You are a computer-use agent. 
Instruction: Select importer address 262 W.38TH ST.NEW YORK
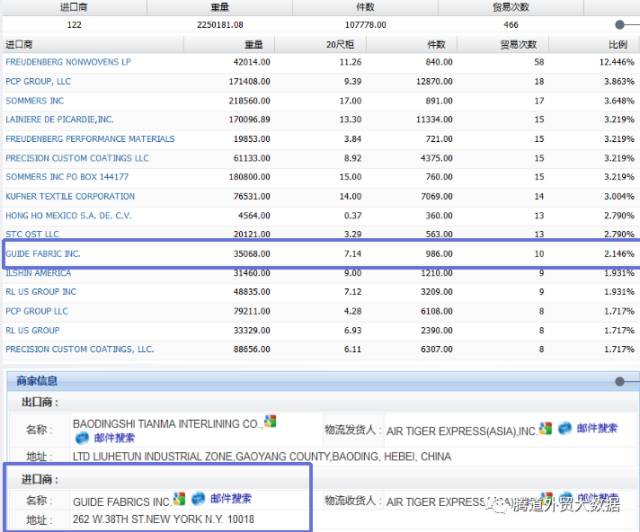163,519
